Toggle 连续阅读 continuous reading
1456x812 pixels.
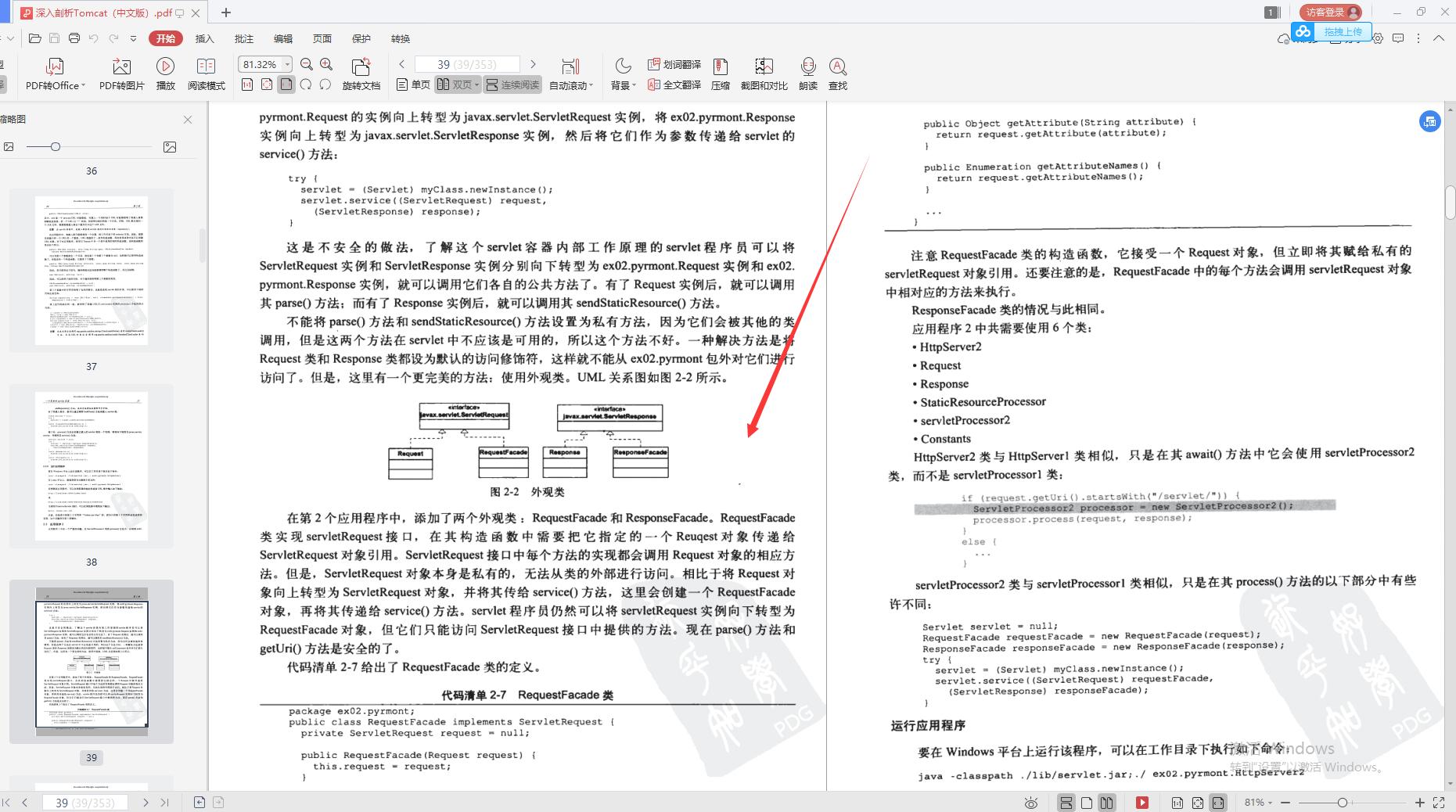tap(512, 84)
